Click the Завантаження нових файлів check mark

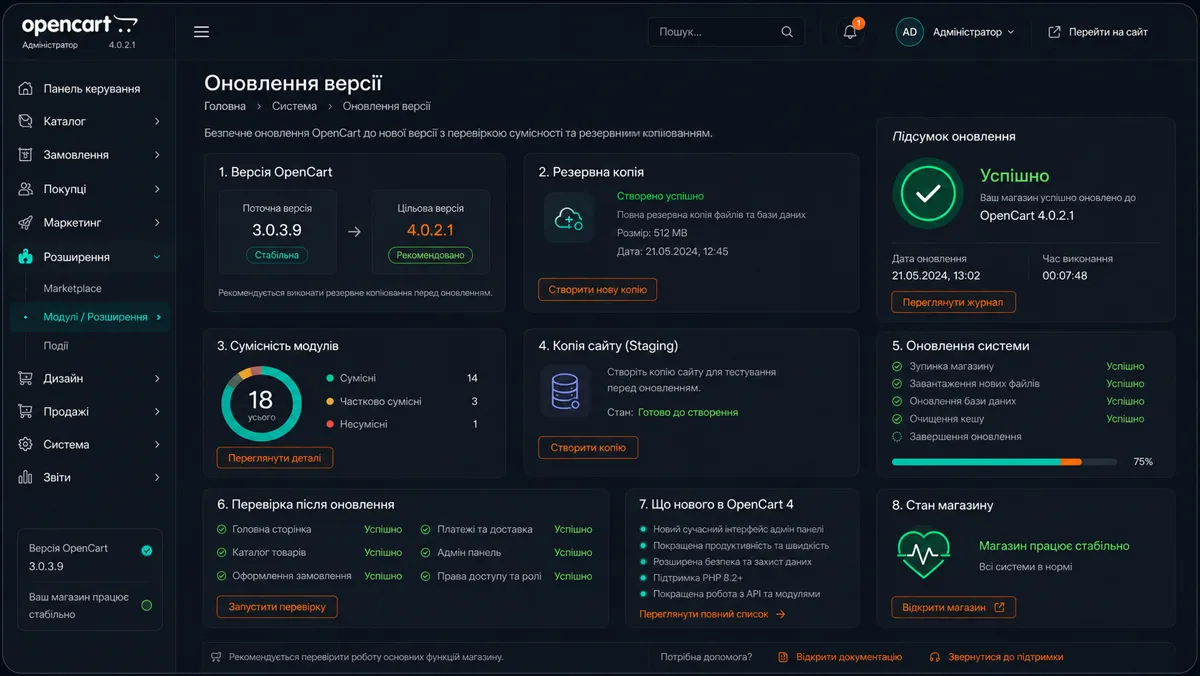click(x=897, y=384)
